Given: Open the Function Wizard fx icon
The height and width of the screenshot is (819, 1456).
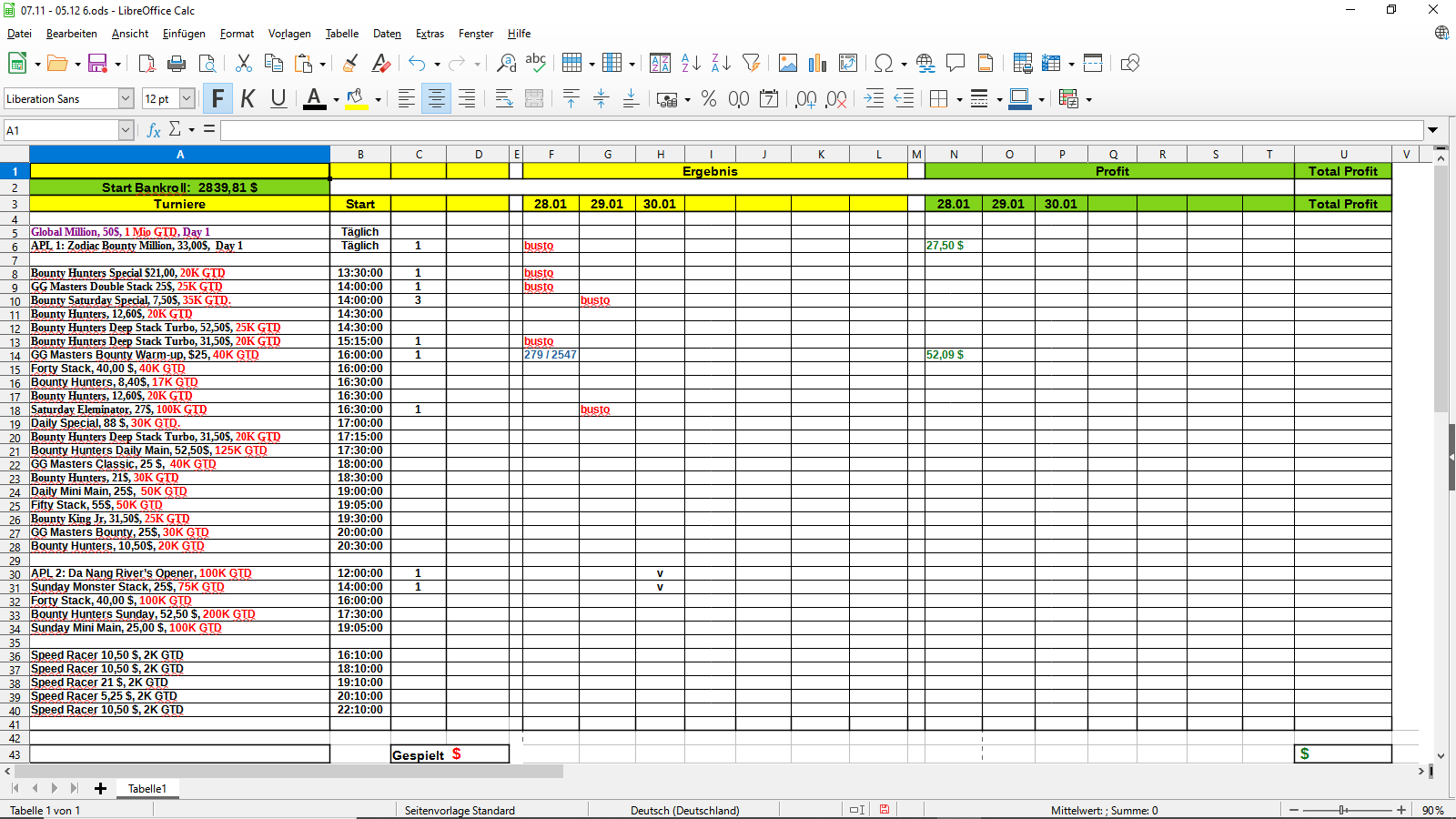Looking at the screenshot, I should click(154, 130).
